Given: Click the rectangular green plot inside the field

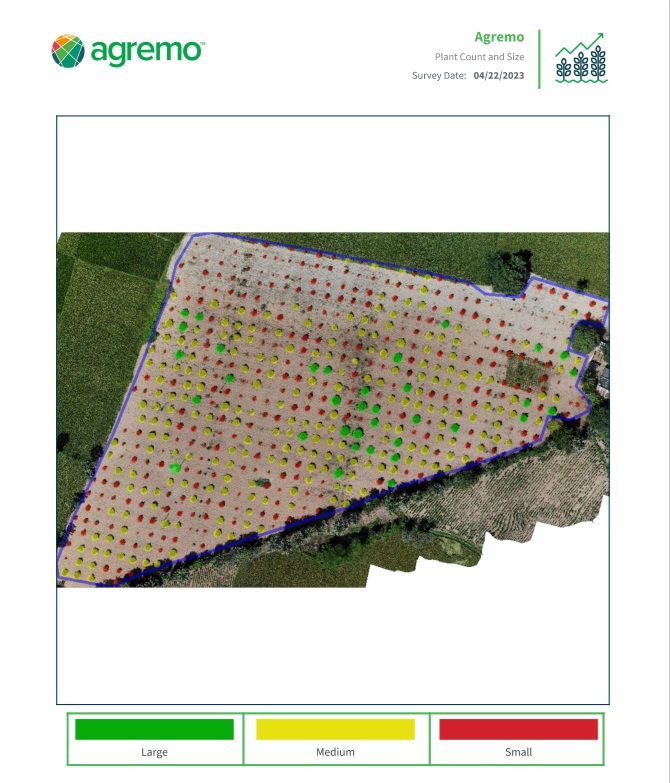Looking at the screenshot, I should click(523, 369).
